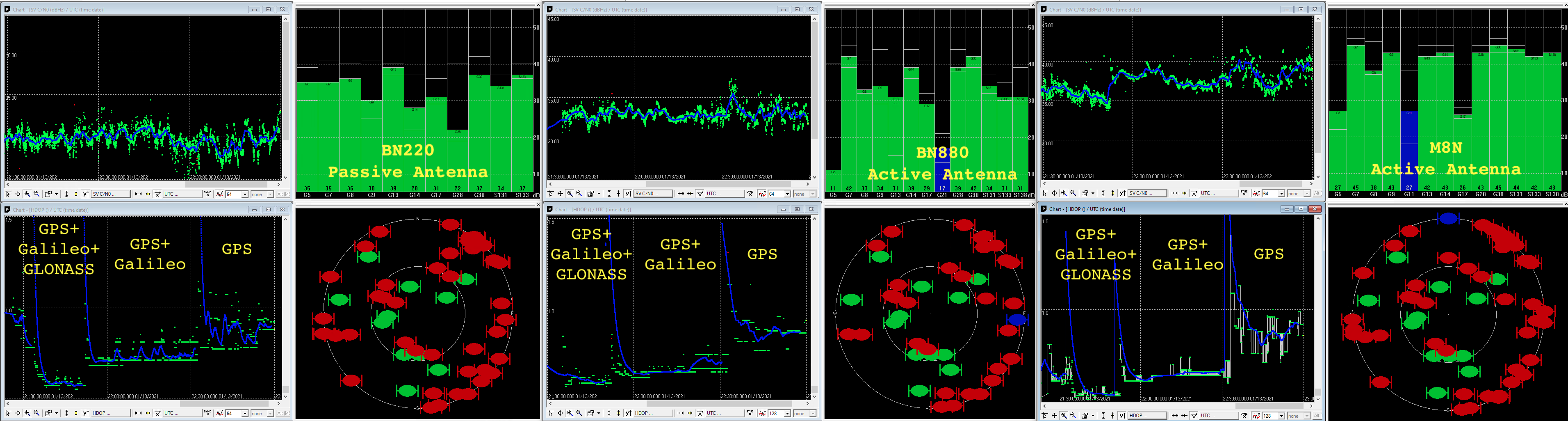Open chart properties in middle SV C/N0 chart

click(x=591, y=194)
